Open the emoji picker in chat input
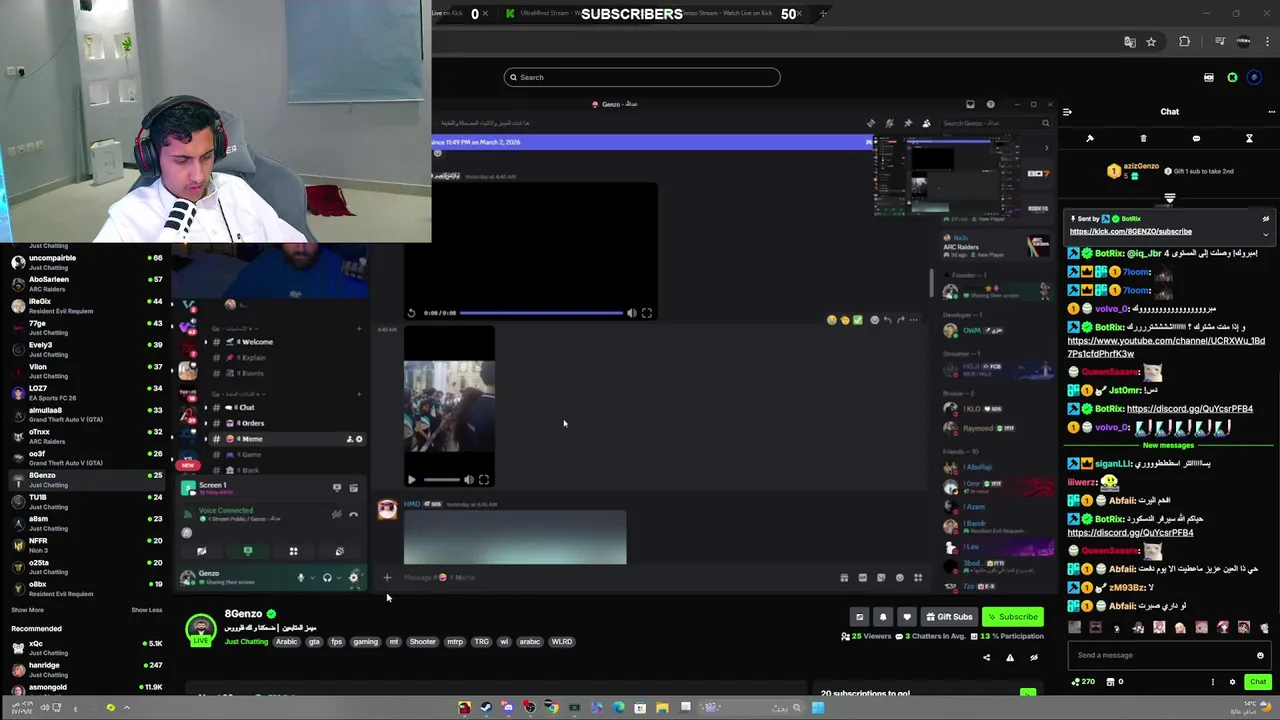 [1260, 655]
